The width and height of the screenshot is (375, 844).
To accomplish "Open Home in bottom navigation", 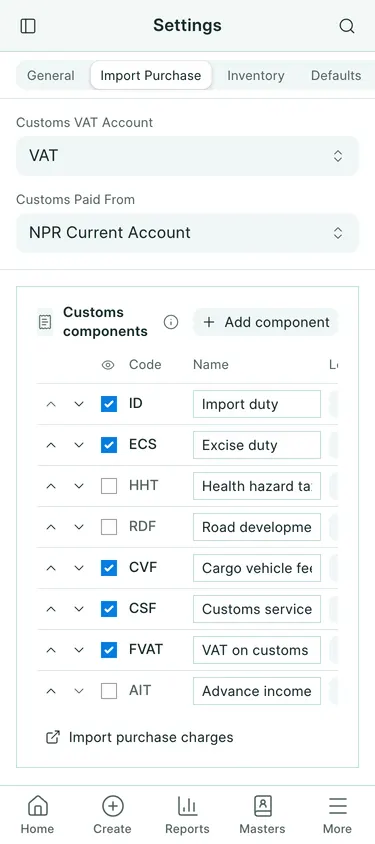I will pos(37,815).
